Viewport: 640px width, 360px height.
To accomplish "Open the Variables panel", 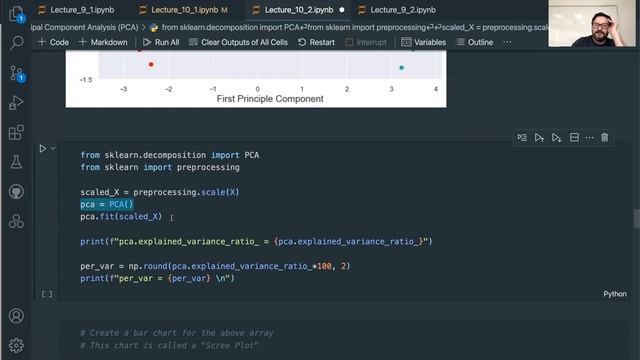I will pyautogui.click(x=424, y=42).
